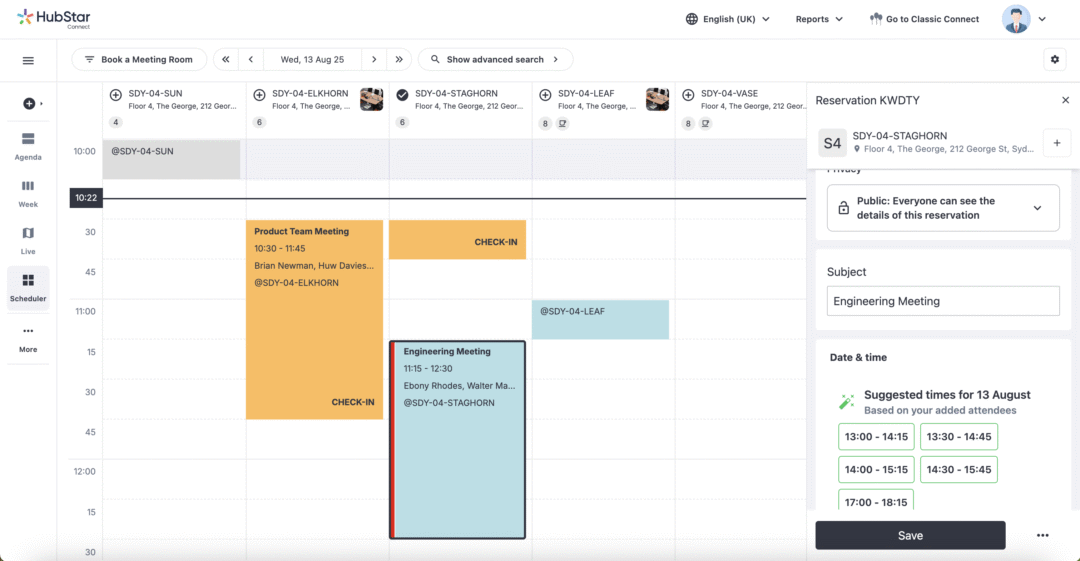Open the Live floor map view
Viewport: 1080px width, 561px height.
point(28,241)
